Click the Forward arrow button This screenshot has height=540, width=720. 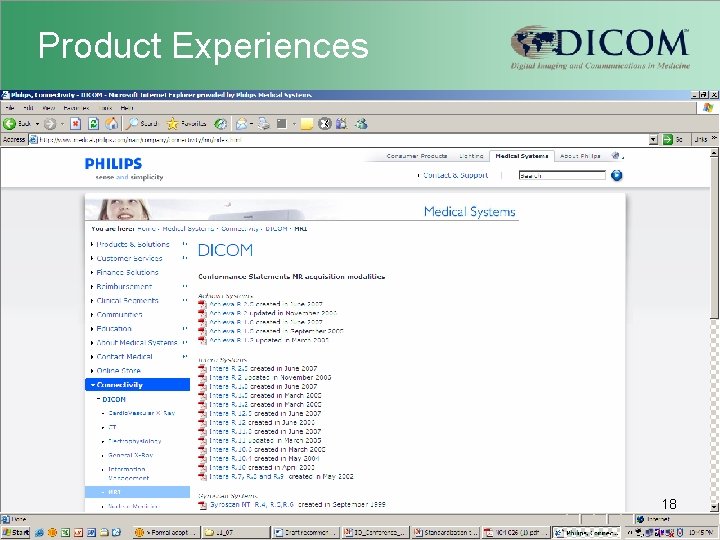pos(50,124)
